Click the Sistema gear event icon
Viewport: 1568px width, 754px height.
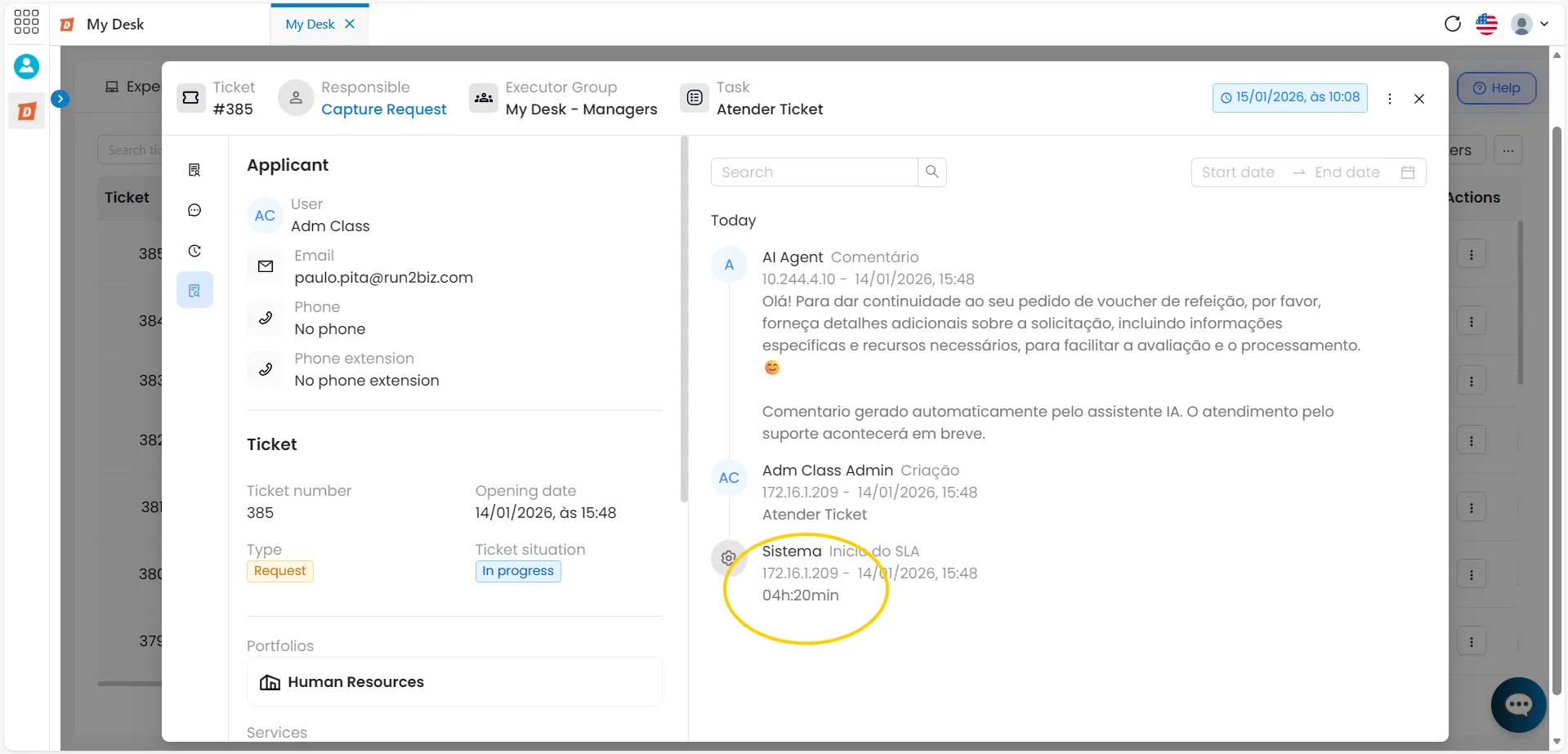(x=729, y=559)
